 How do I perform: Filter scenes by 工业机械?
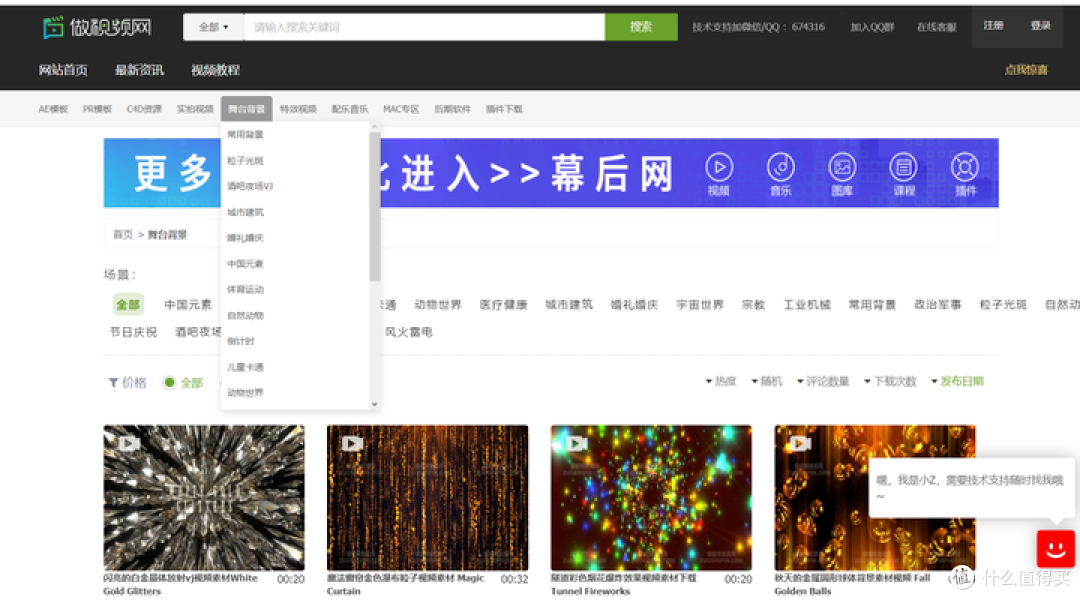(807, 304)
